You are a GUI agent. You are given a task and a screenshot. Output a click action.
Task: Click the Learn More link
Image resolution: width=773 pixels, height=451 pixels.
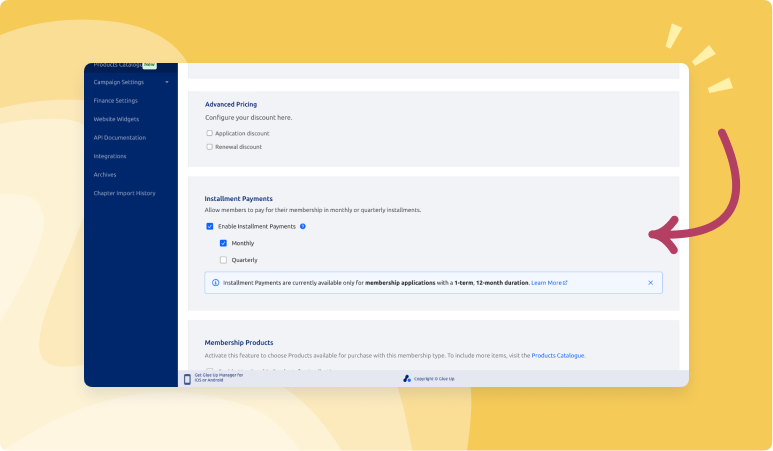[x=549, y=283]
